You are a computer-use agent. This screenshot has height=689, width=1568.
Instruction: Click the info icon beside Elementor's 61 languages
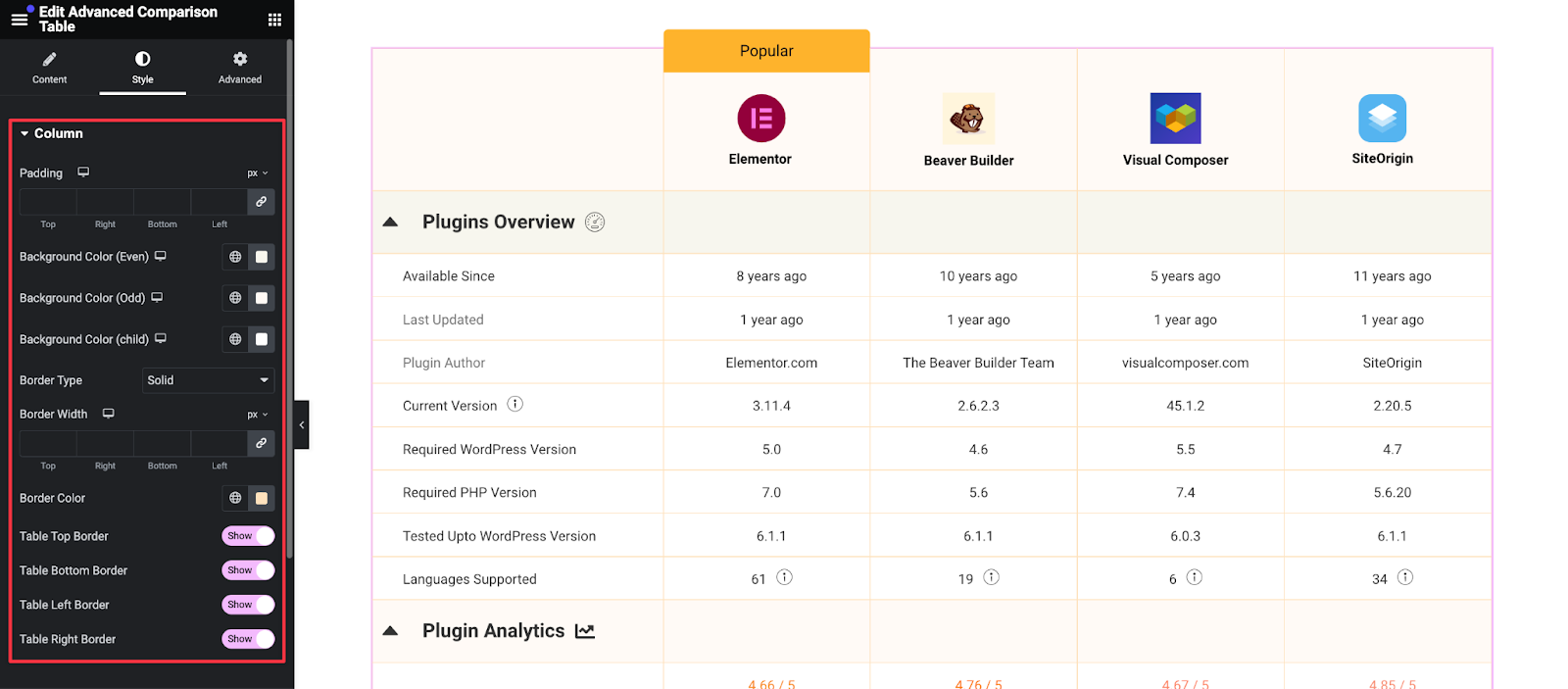coord(784,577)
